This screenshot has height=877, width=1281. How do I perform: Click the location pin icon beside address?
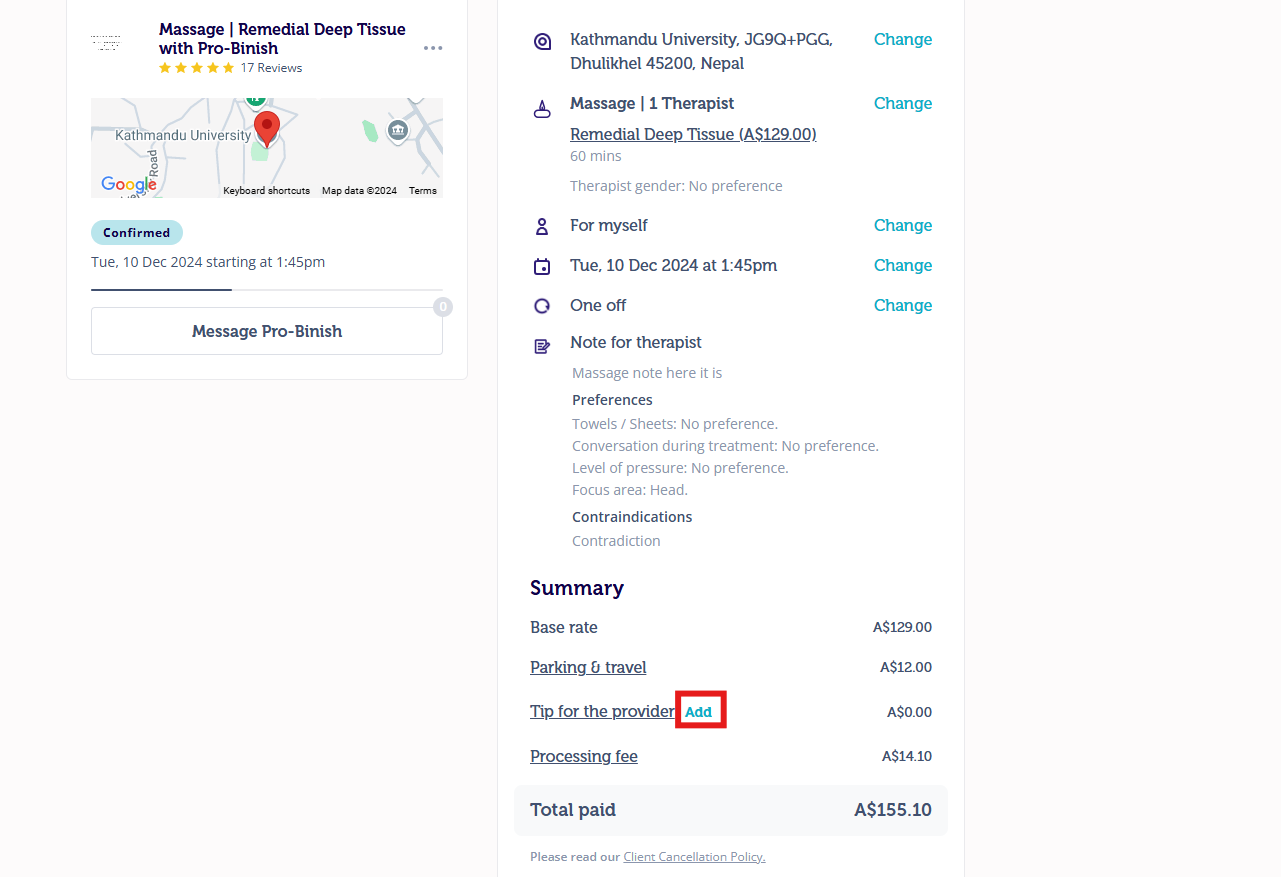[x=542, y=41]
